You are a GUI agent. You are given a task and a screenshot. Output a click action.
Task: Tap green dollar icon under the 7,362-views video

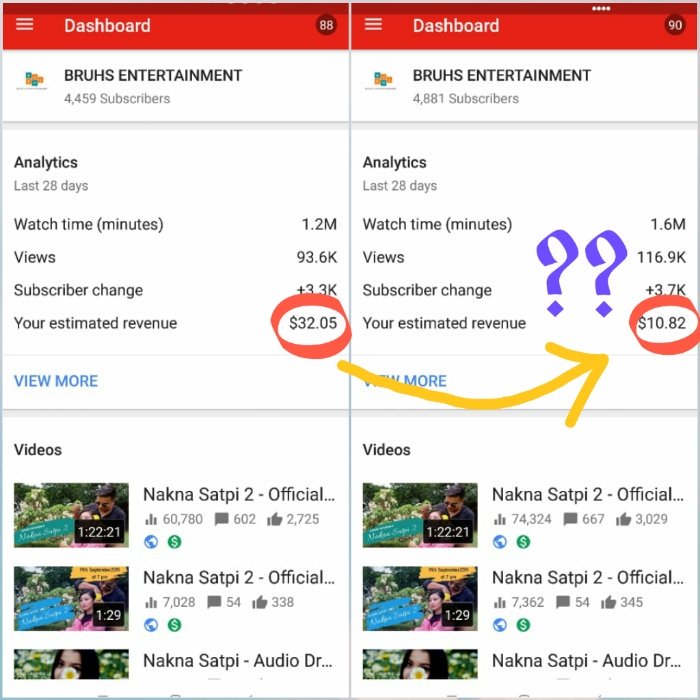[x=523, y=625]
